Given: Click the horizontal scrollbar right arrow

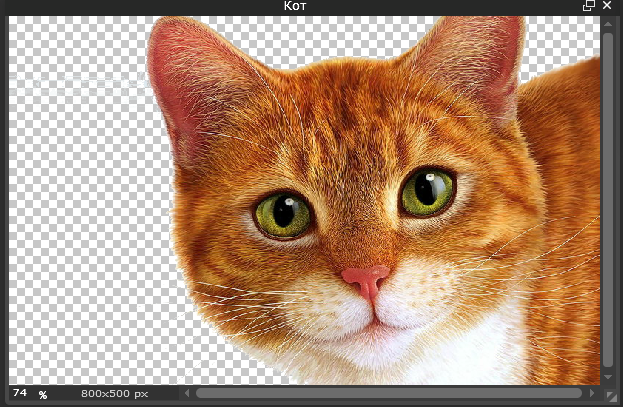Looking at the screenshot, I should pos(592,393).
